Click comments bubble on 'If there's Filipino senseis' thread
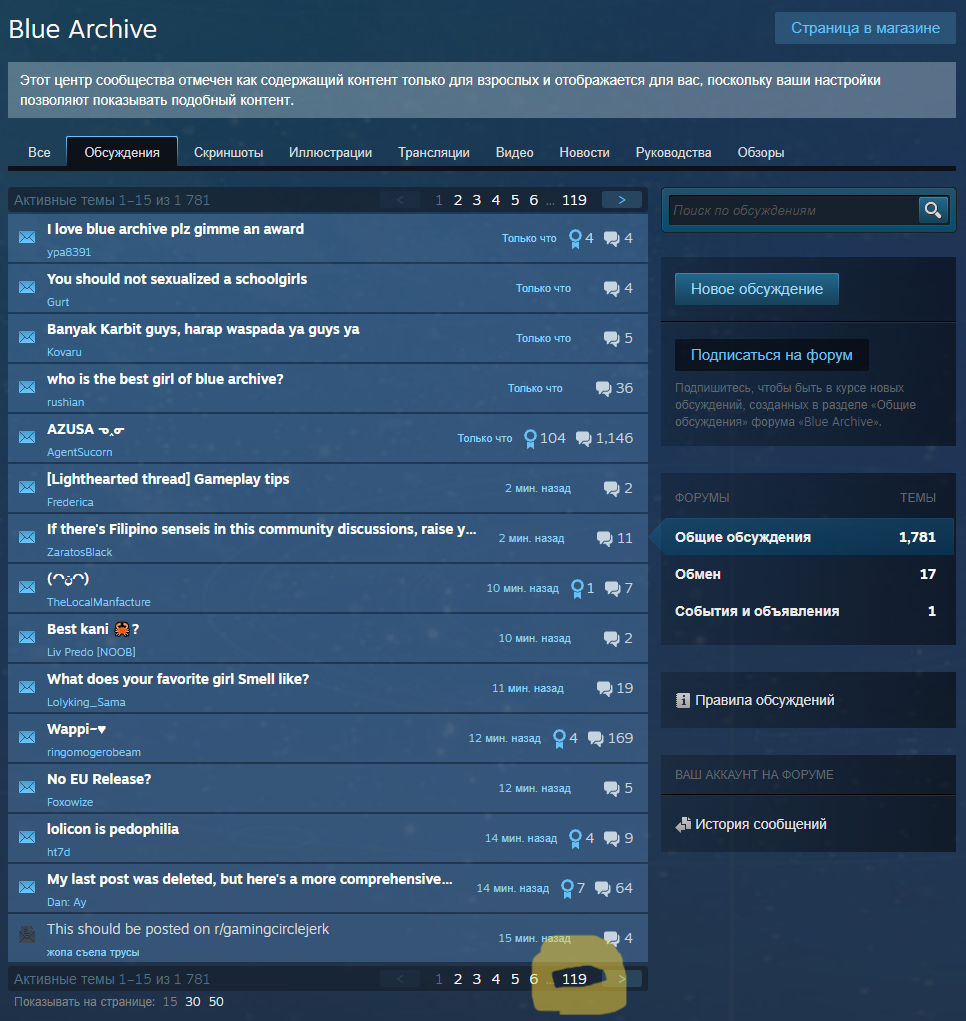 [x=605, y=538]
